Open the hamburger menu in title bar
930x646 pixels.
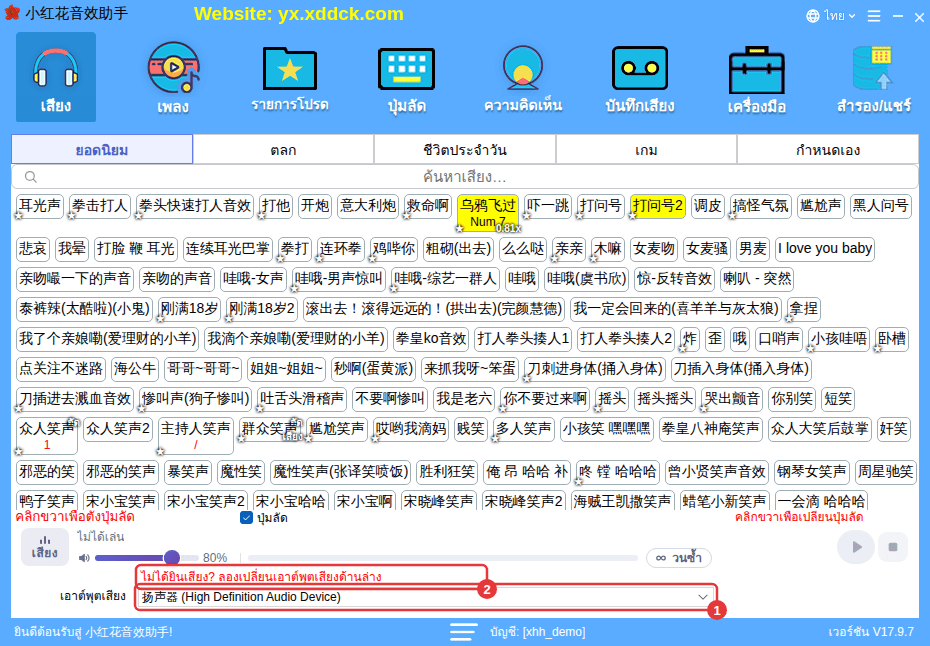[874, 16]
